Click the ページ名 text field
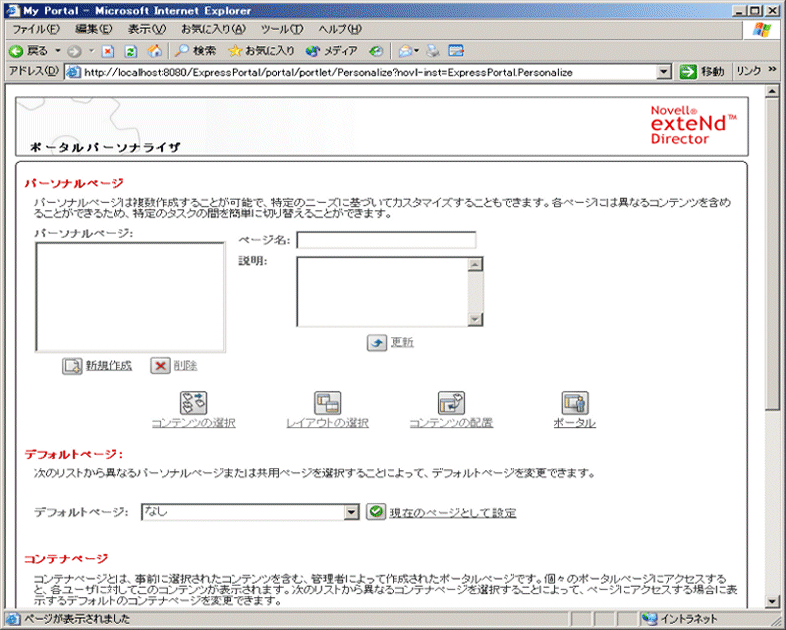The image size is (786, 630). [386, 240]
